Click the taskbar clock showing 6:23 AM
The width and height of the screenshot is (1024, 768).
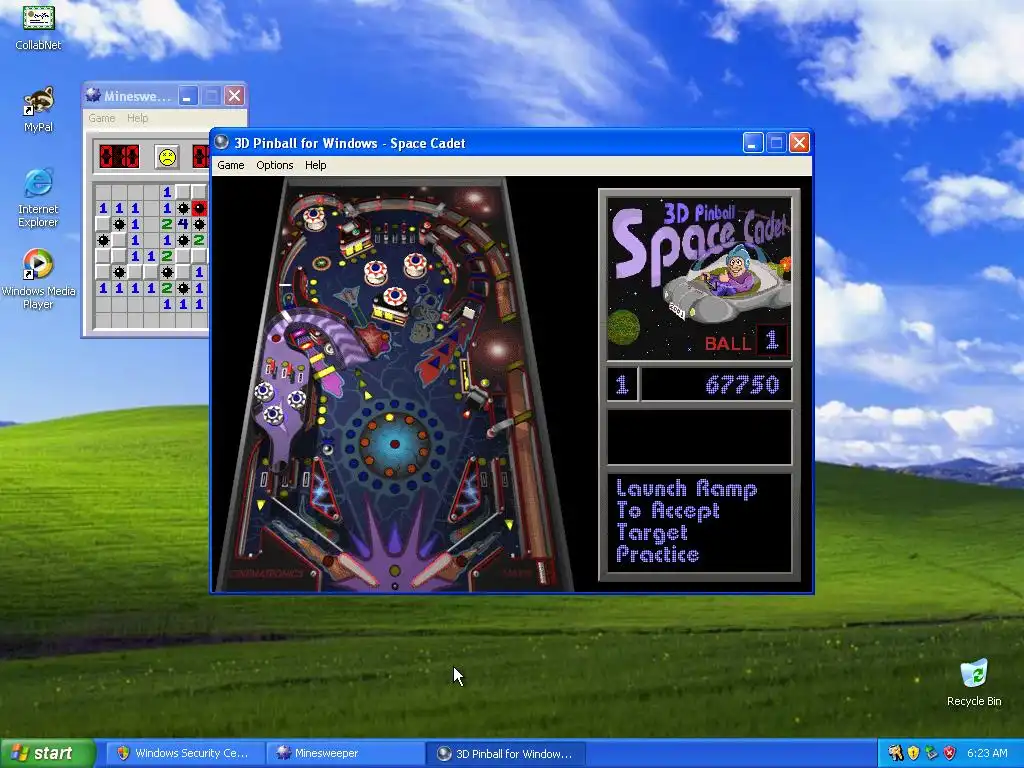(x=987, y=753)
